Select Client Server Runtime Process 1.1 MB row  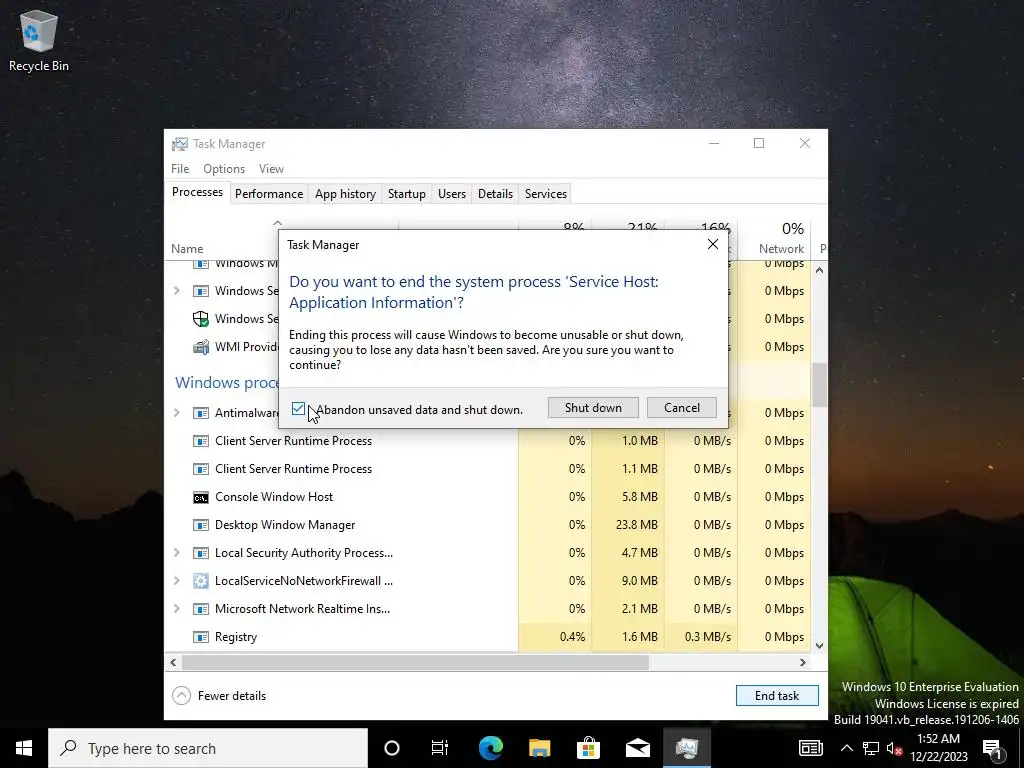point(487,469)
